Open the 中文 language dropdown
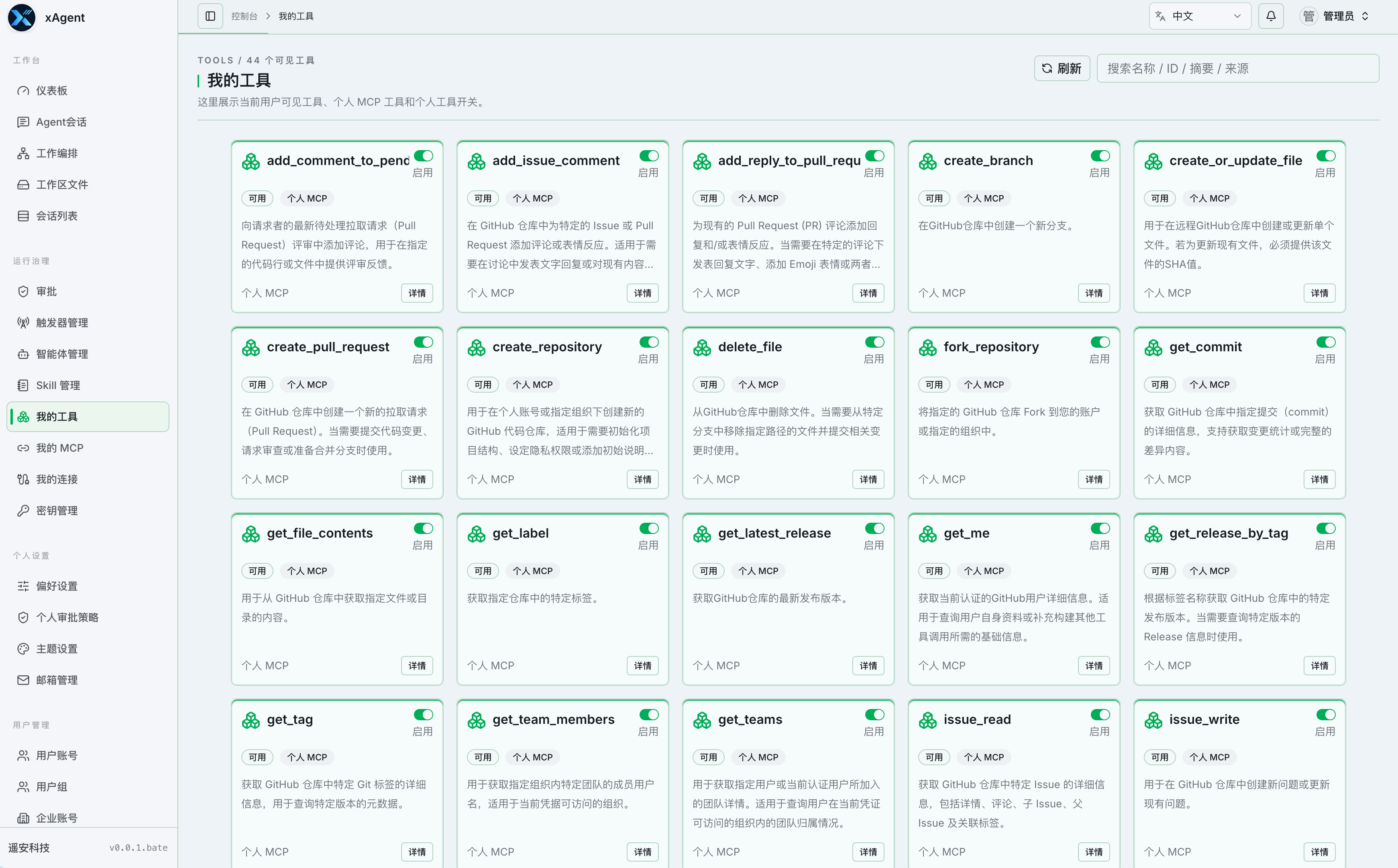1398x868 pixels. pyautogui.click(x=1200, y=16)
